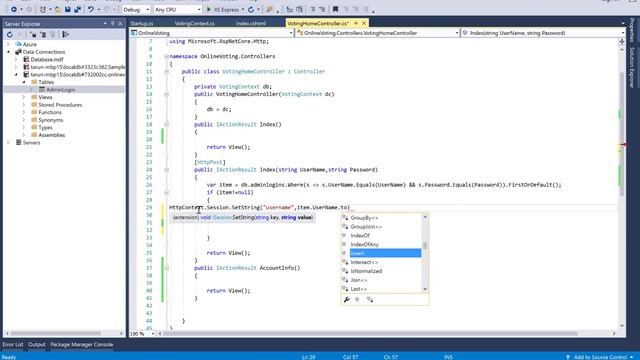Select the Assemblies folder
This screenshot has width=640, height=360.
pos(51,135)
